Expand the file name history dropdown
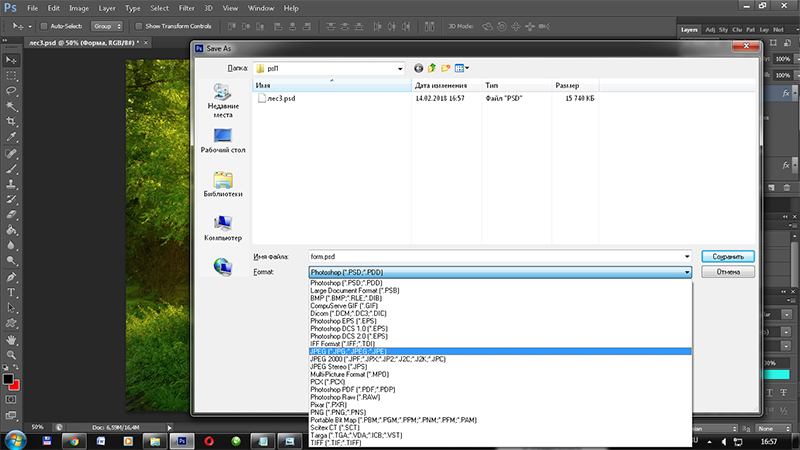The height and width of the screenshot is (450, 800). (x=687, y=257)
